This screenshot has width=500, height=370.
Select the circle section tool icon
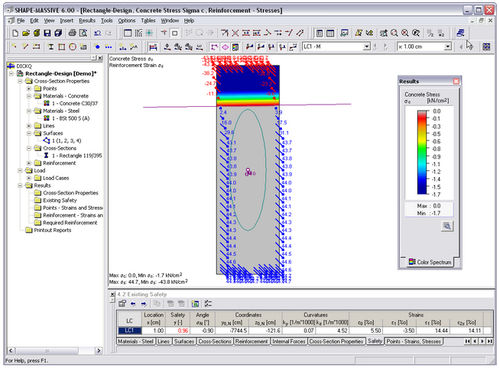73,47
